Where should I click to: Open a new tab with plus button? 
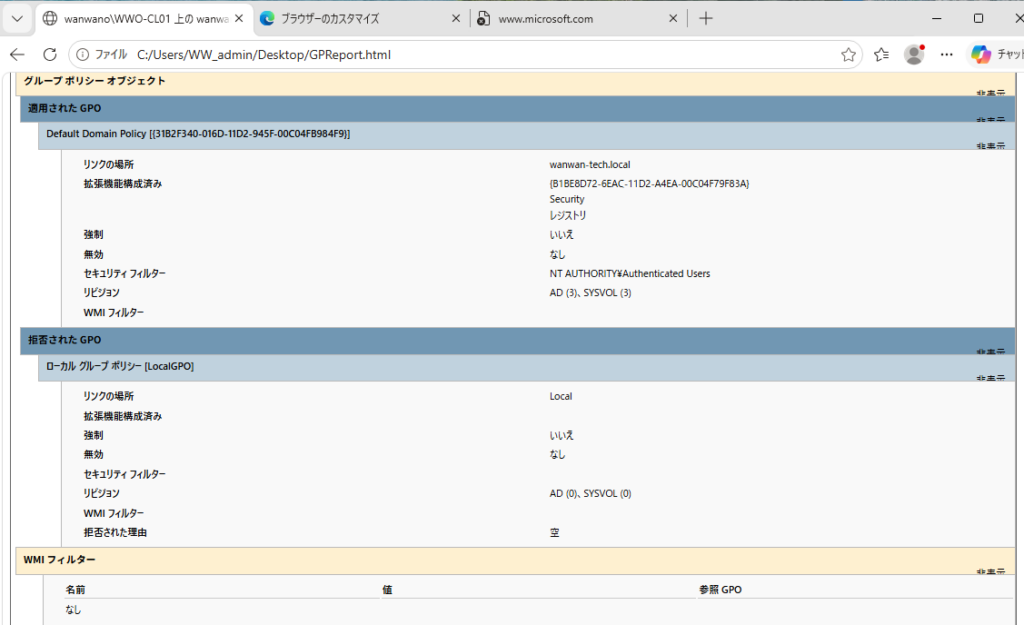pos(705,19)
